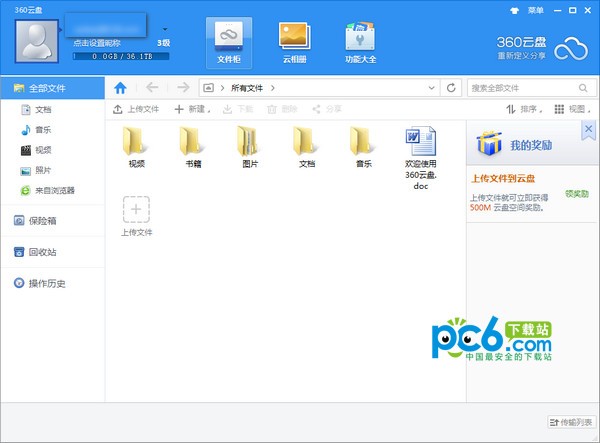Click 上传文件 upload button in toolbar
Viewport: 600px width, 443px height.
coord(136,109)
